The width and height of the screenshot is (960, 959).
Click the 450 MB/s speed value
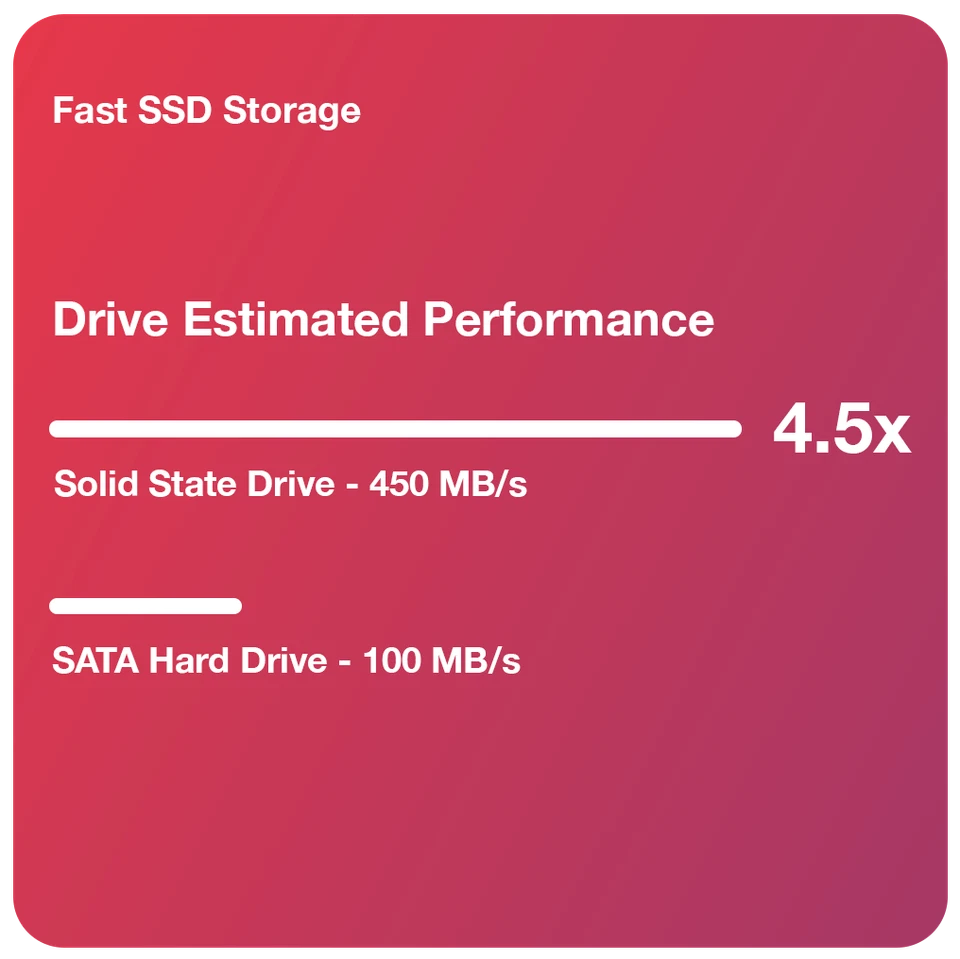coord(448,484)
